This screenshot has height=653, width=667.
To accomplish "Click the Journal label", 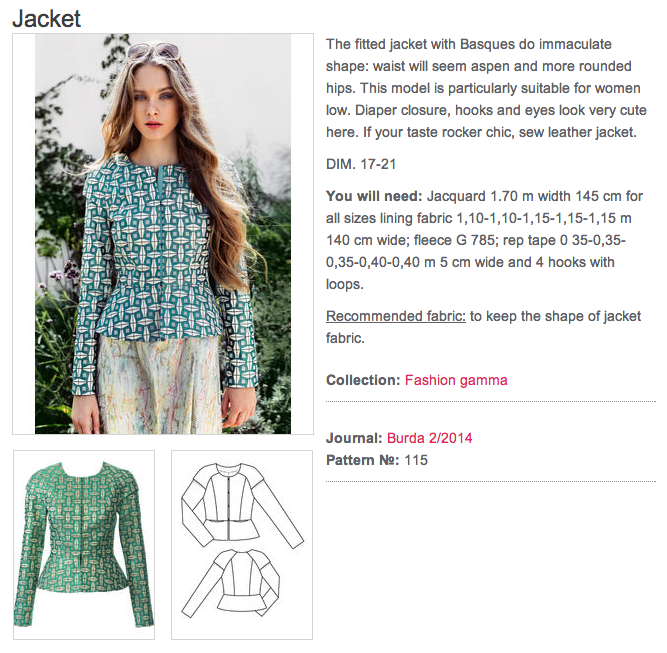I will (x=354, y=438).
